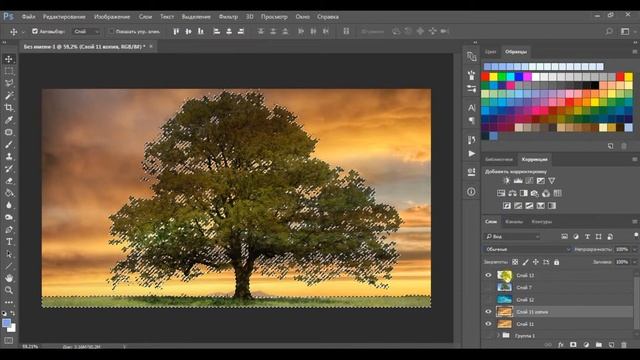Image resolution: width=640 pixels, height=360 pixels.
Task: Show the Слой 7 layer
Action: [x=488, y=288]
